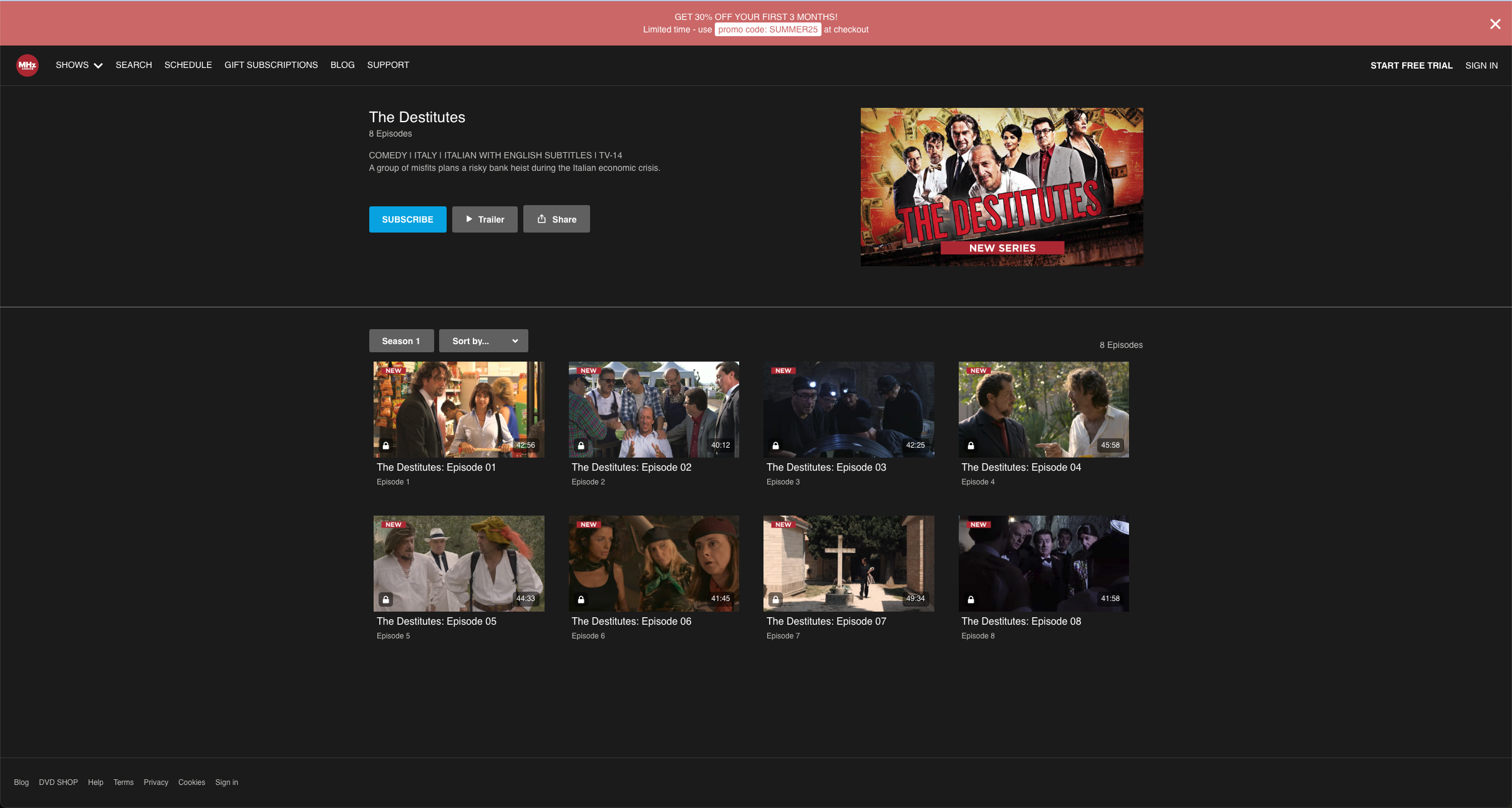
Task: Open Episode 01 thumbnail
Action: point(459,410)
